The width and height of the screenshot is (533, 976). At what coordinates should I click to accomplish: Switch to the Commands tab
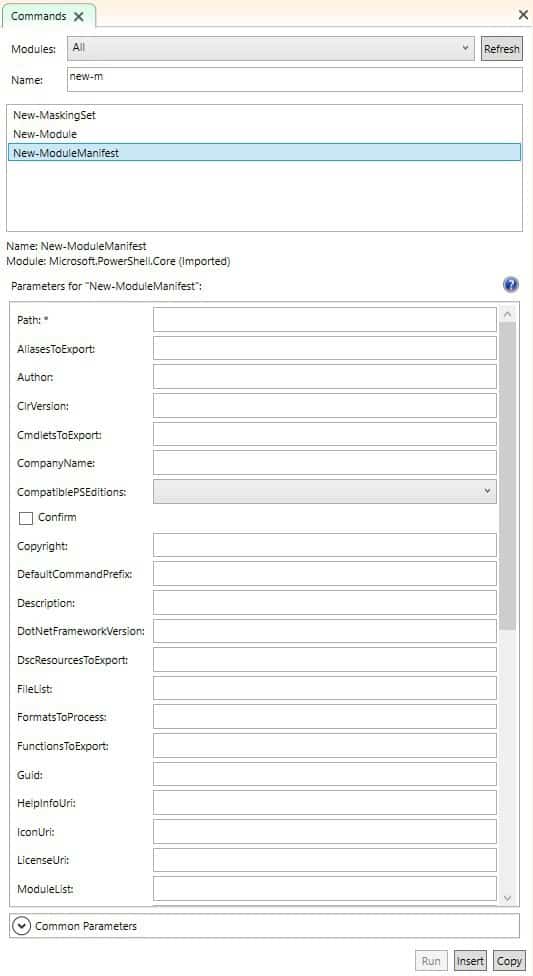coord(39,17)
